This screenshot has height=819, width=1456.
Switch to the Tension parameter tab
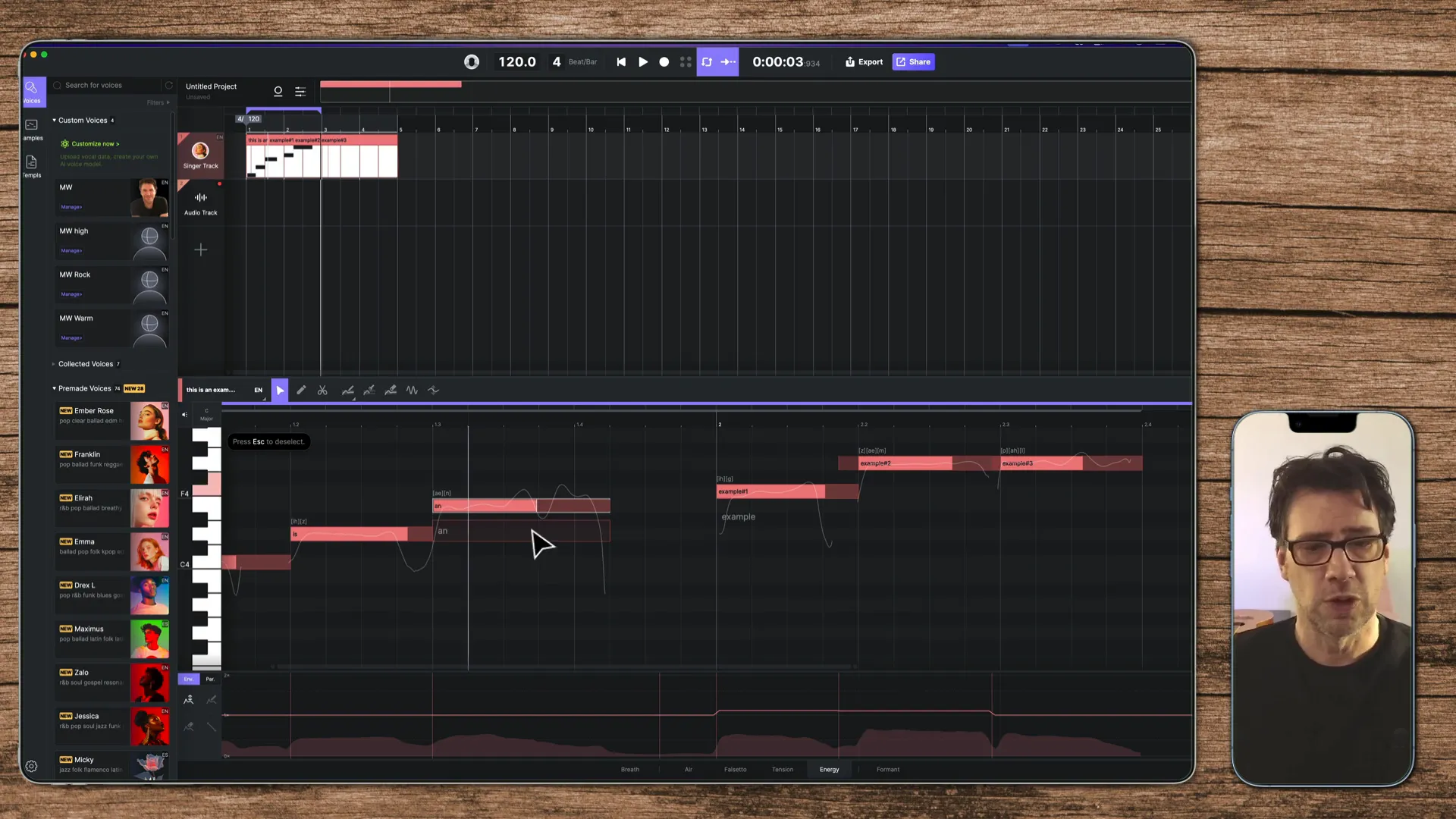pos(782,770)
